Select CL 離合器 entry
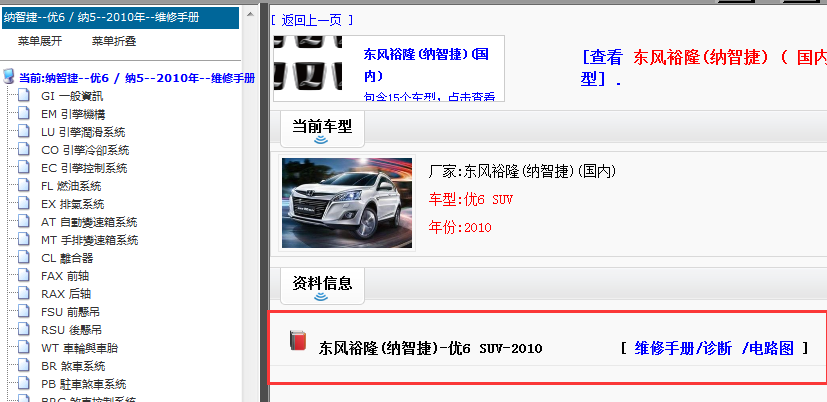This screenshot has width=827, height=402. click(67, 258)
